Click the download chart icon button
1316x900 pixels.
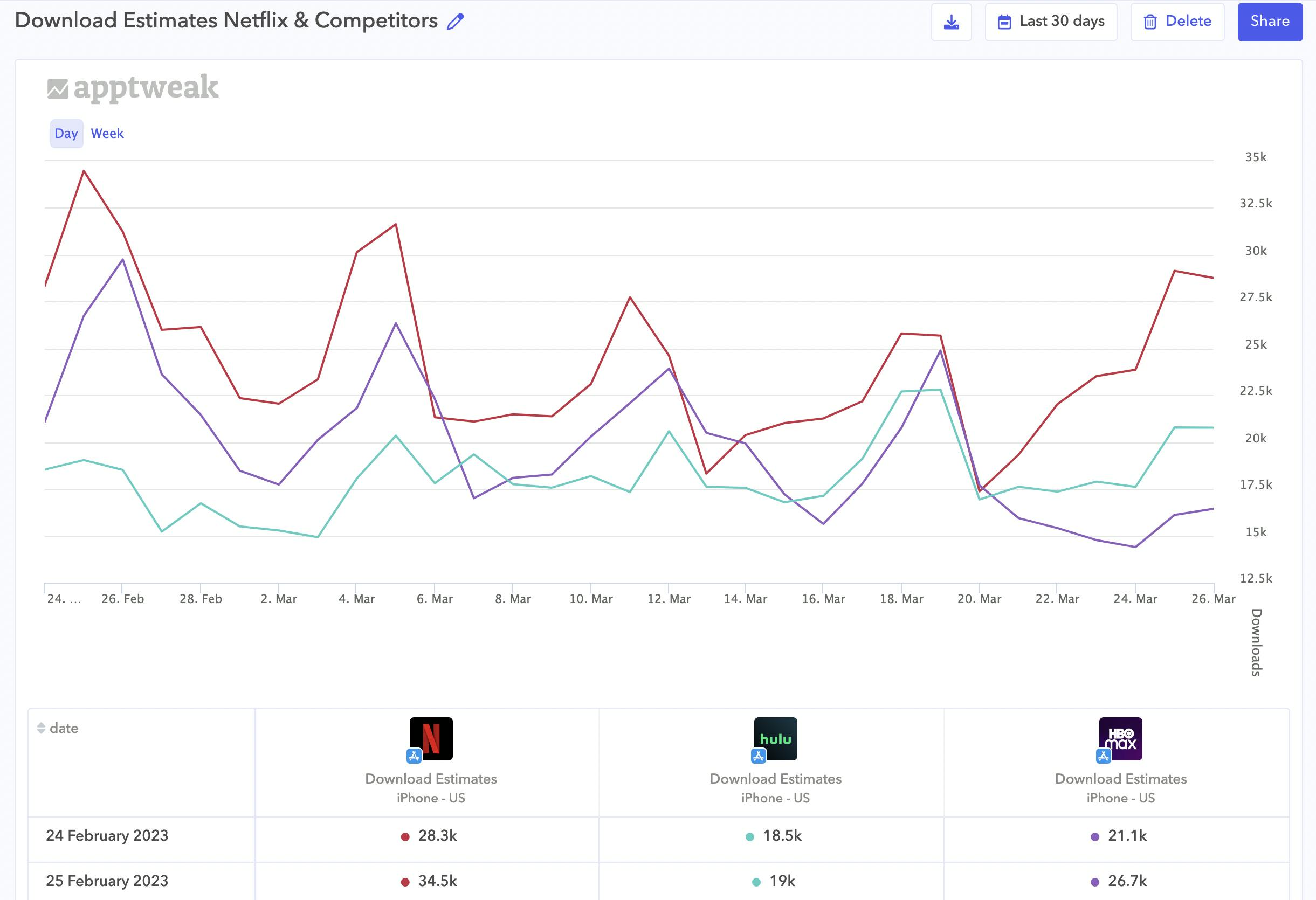(x=952, y=22)
